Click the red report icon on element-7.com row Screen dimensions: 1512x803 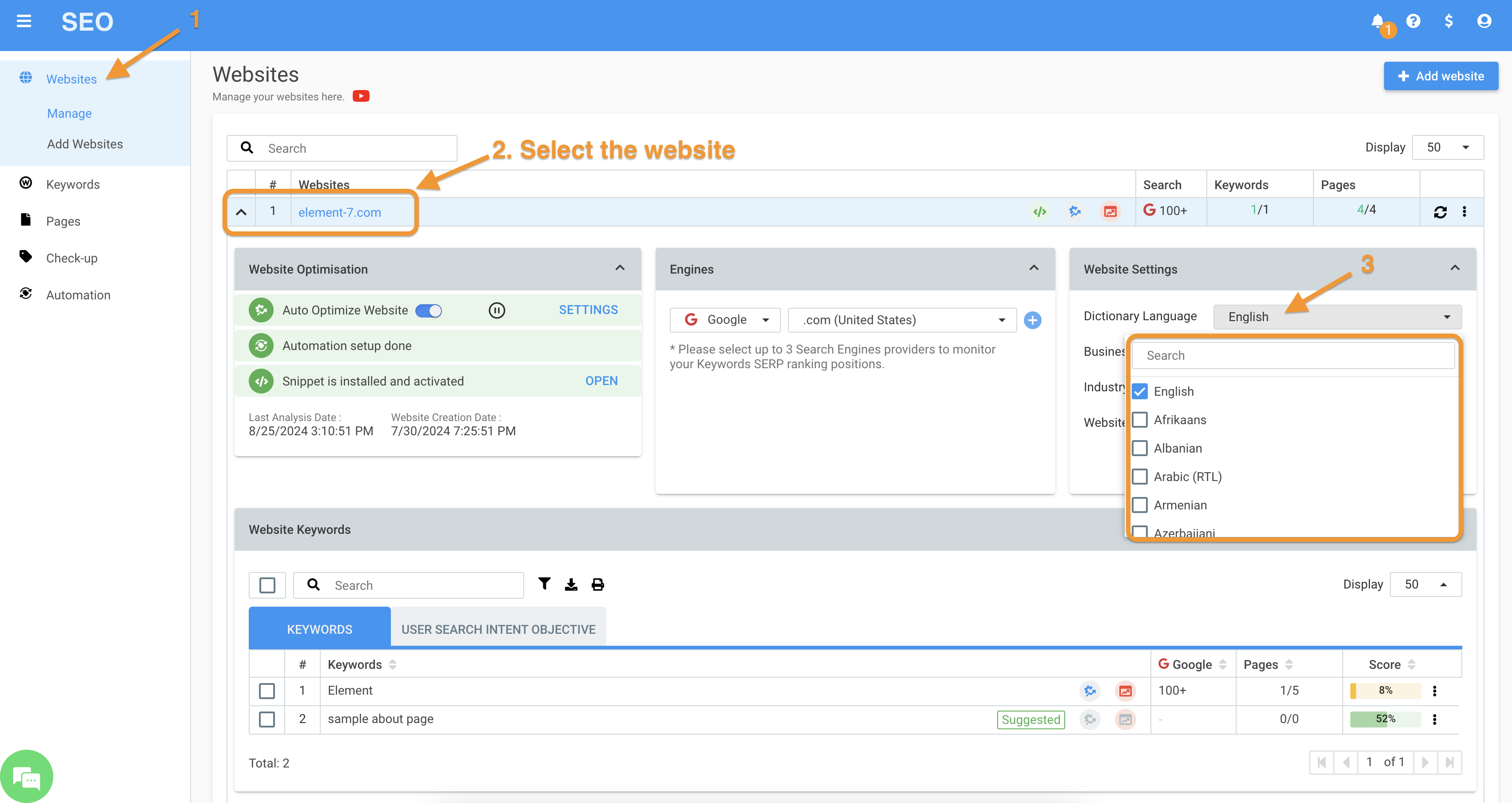[1110, 212]
